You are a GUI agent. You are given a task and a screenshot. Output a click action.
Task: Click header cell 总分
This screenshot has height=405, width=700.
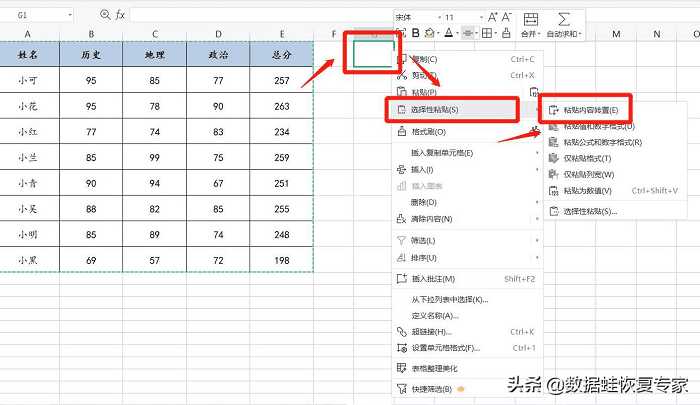[x=282, y=54]
